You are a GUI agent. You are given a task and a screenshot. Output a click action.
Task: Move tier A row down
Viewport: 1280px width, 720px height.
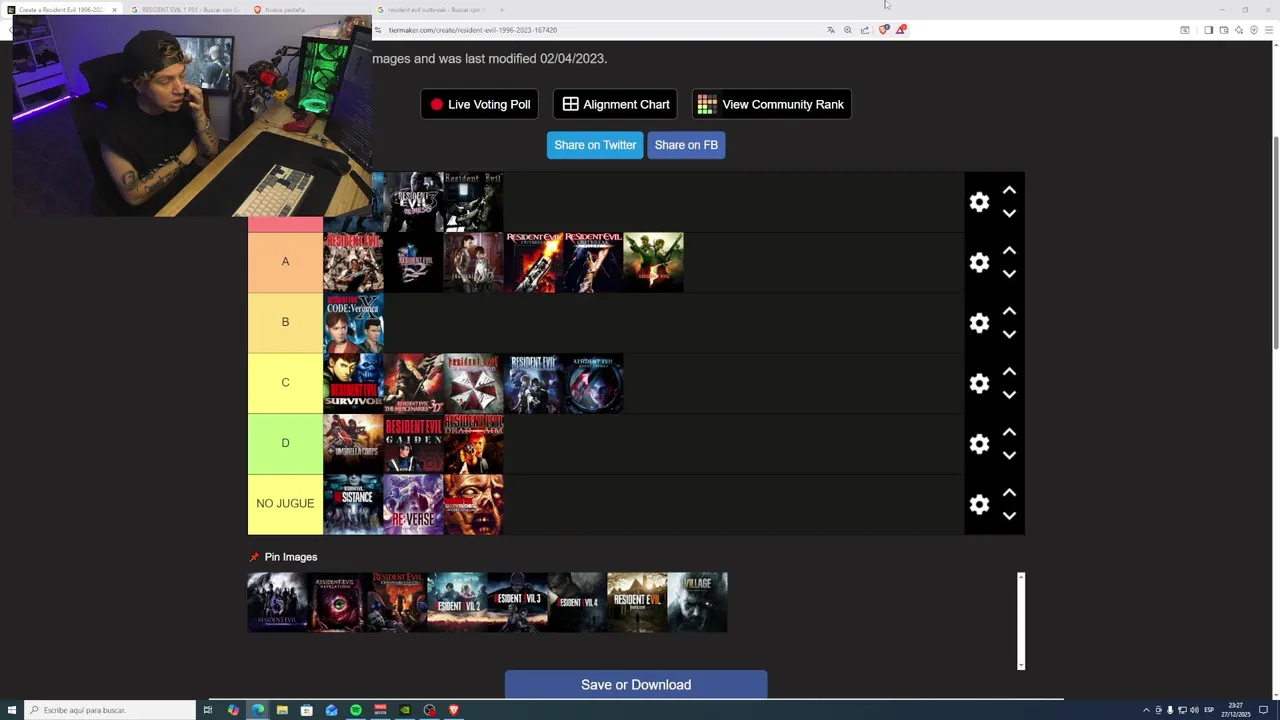[x=1009, y=274]
